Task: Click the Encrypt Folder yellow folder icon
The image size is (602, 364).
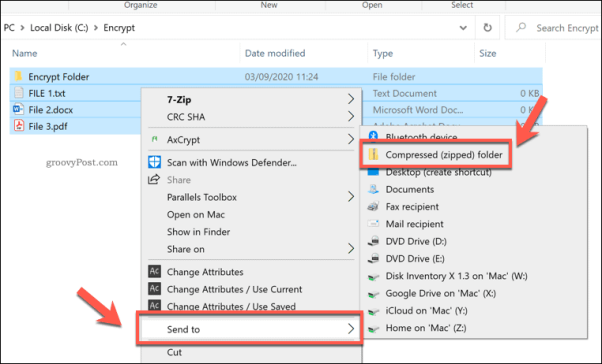Action: tap(18, 76)
